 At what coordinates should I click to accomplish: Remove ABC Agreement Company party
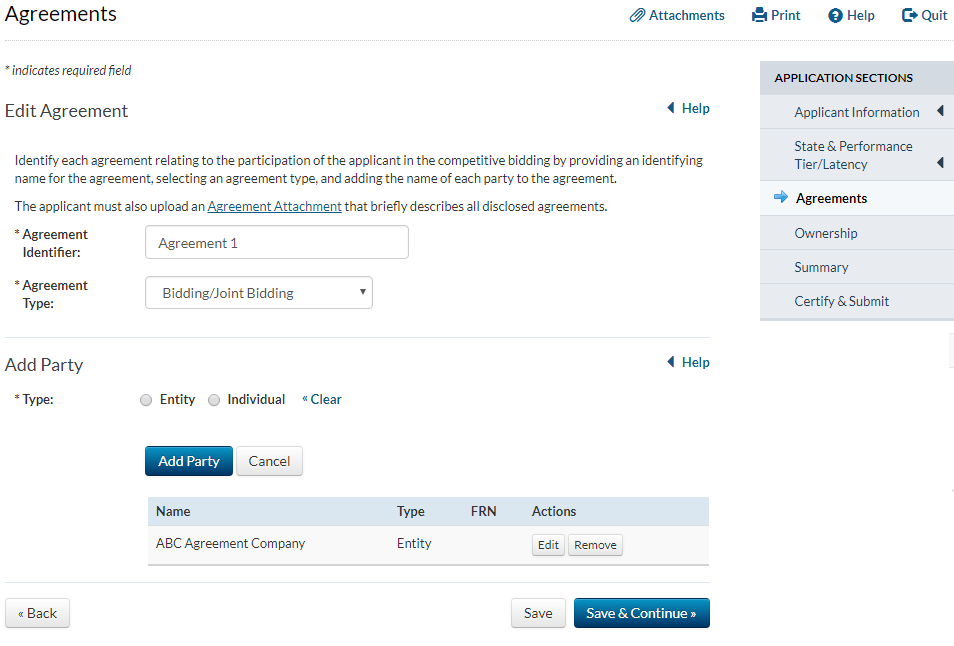(x=595, y=545)
